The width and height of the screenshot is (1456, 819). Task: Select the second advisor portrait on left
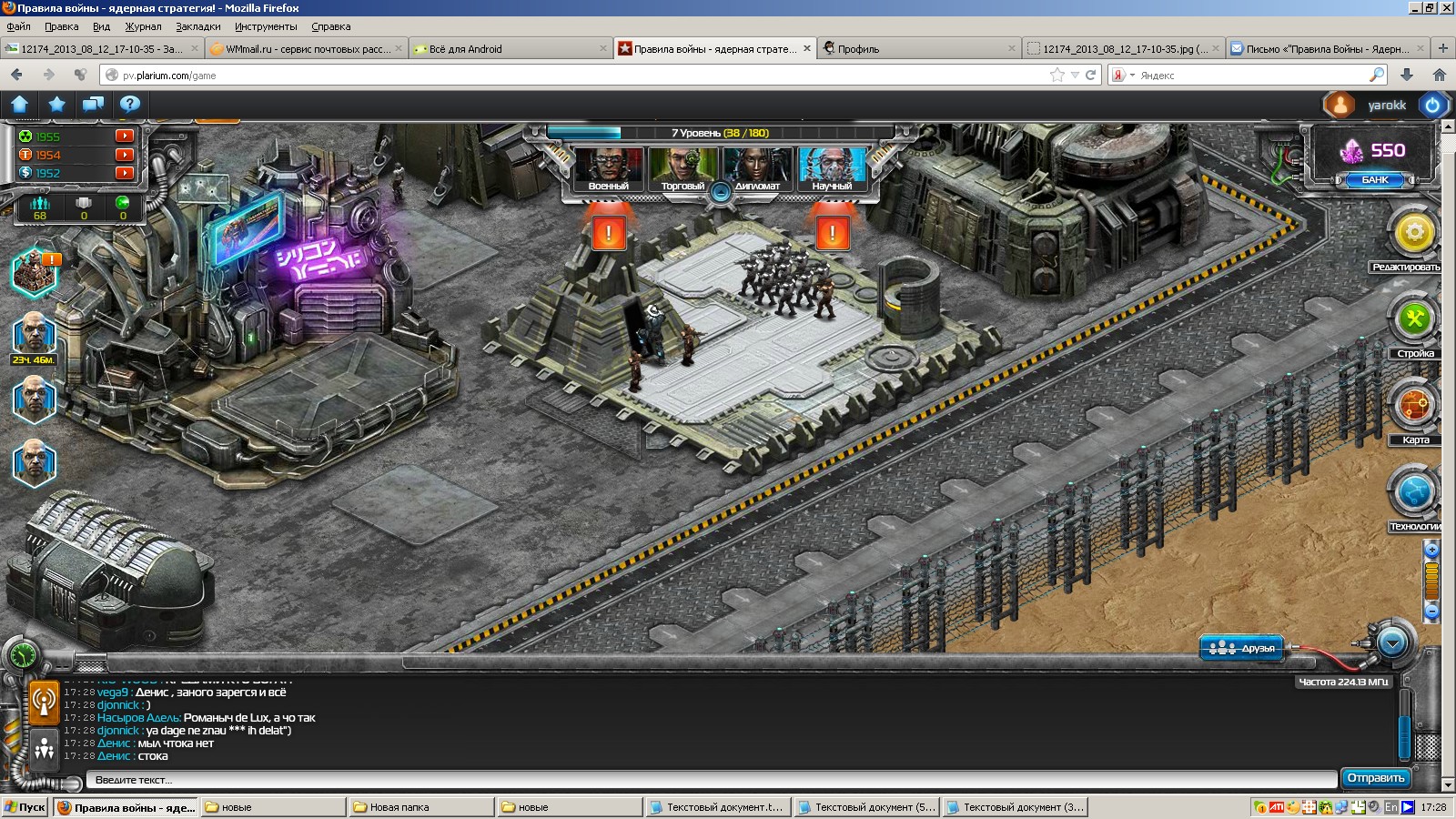[35, 400]
